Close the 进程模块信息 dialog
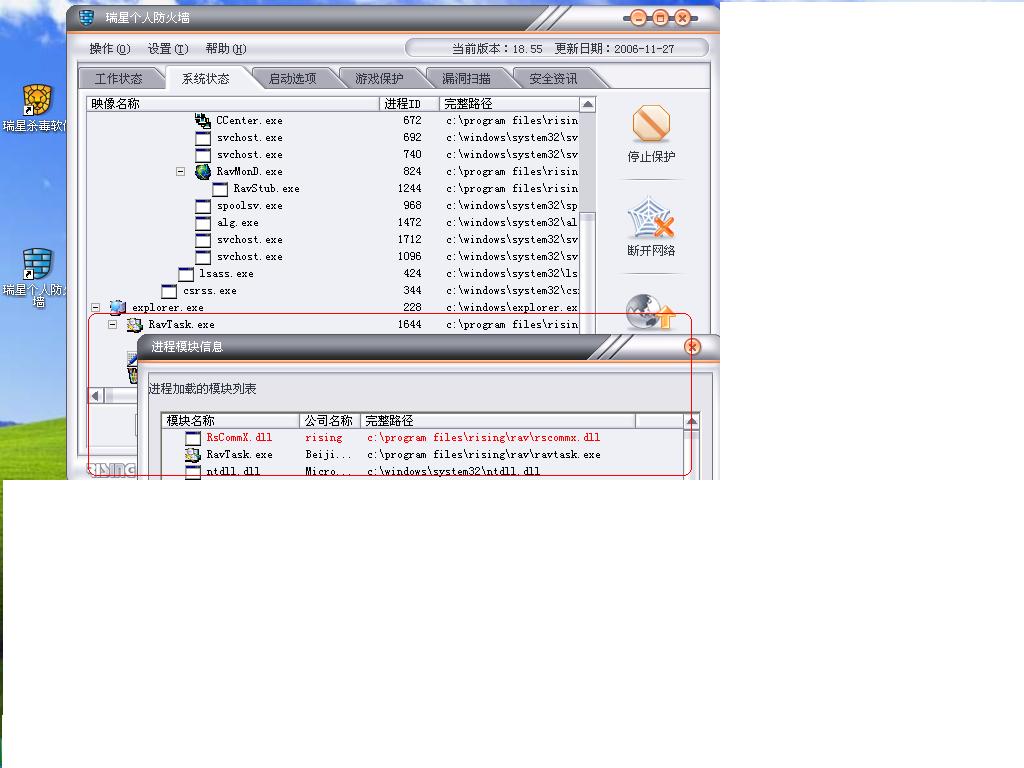Image resolution: width=1024 pixels, height=768 pixels. (692, 347)
